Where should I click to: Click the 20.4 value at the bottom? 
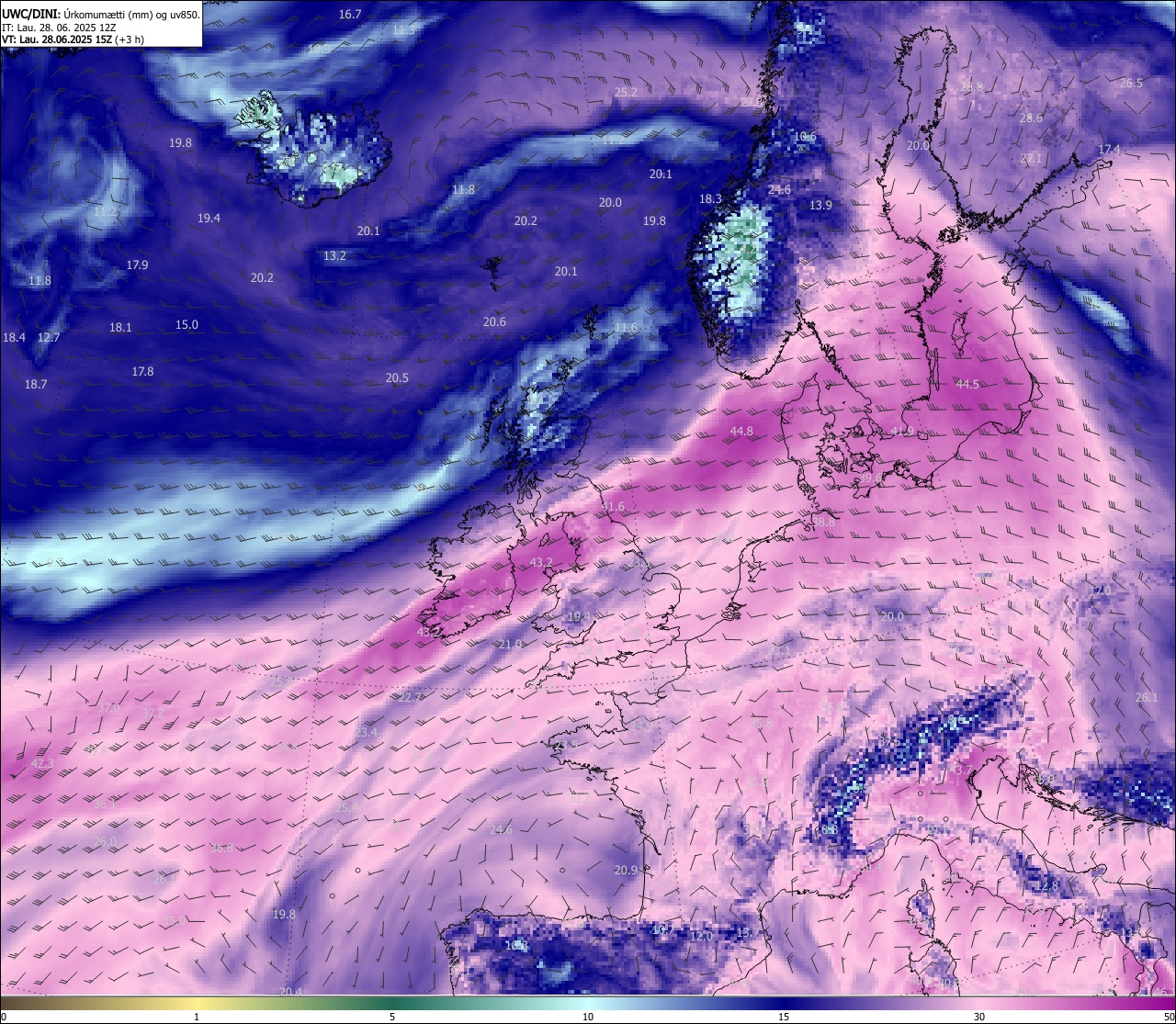coord(290,991)
